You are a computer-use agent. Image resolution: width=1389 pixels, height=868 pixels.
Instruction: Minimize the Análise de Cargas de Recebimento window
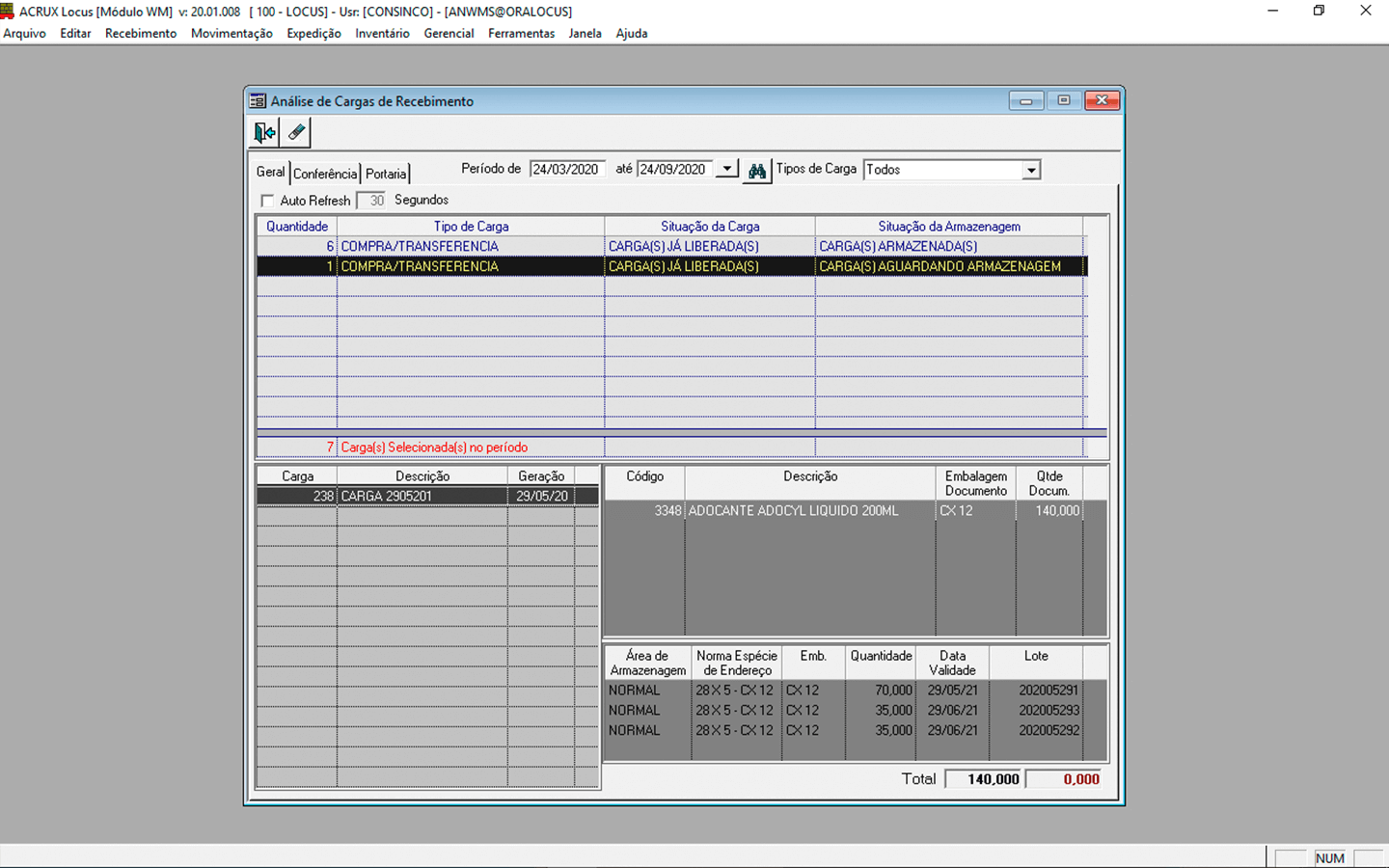[x=1025, y=100]
